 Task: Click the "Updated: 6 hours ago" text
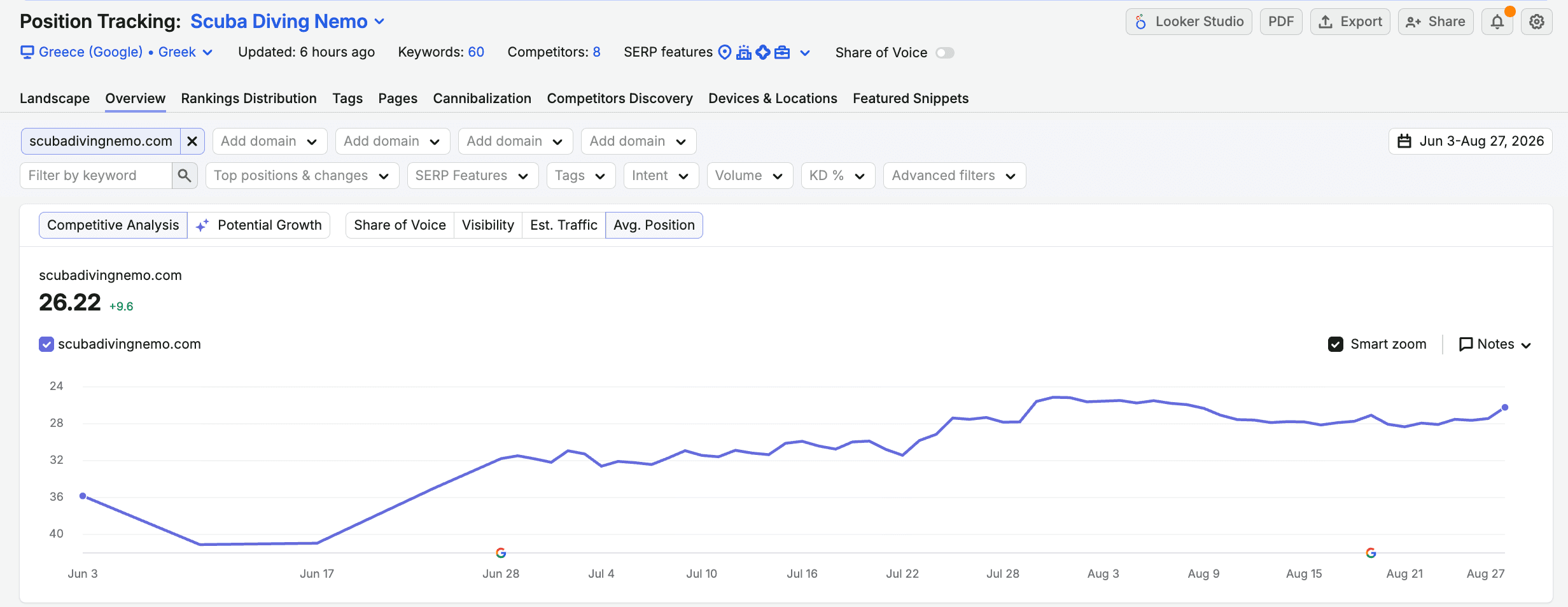tap(306, 52)
